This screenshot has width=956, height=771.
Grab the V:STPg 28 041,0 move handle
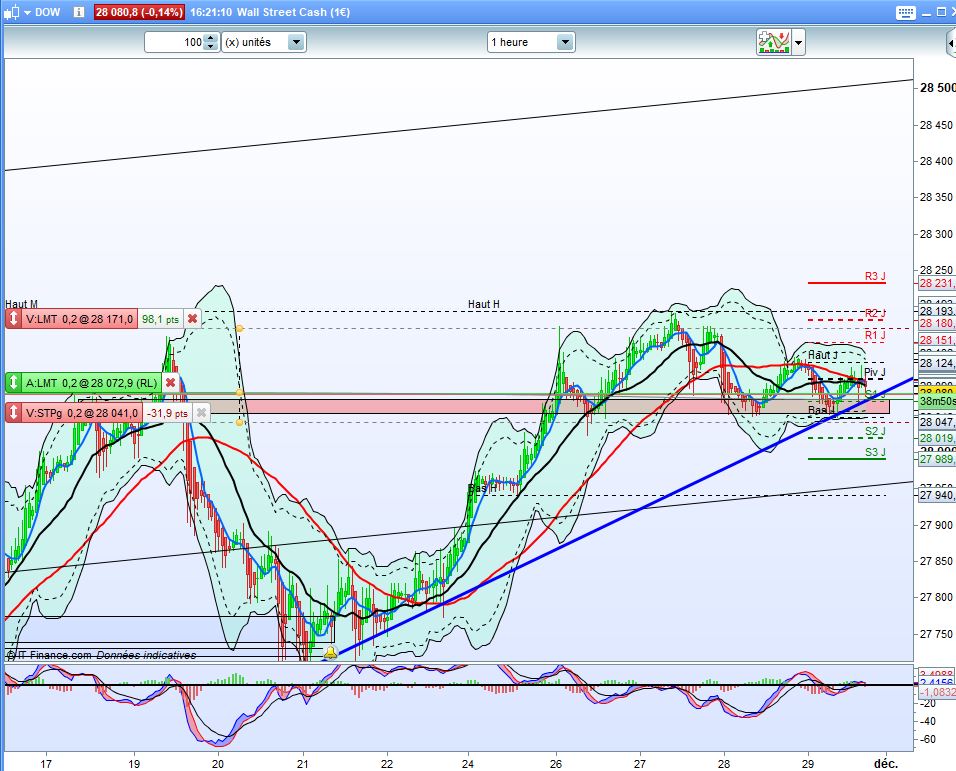(13, 413)
